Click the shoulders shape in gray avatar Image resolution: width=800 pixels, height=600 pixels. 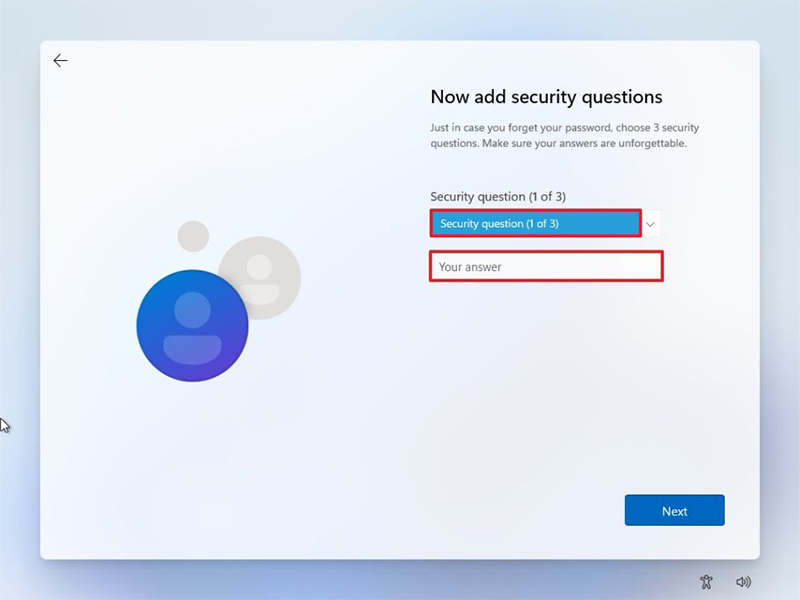pos(260,294)
